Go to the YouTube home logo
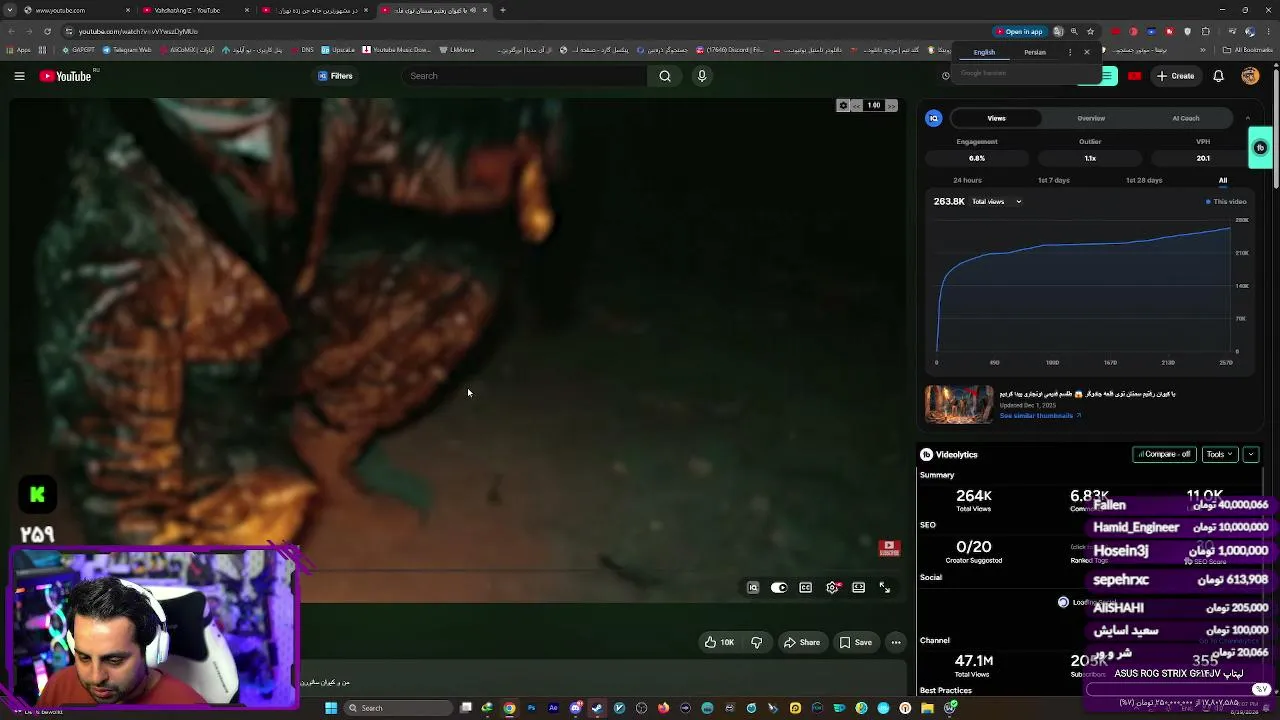Viewport: 1280px width, 720px height. point(66,76)
